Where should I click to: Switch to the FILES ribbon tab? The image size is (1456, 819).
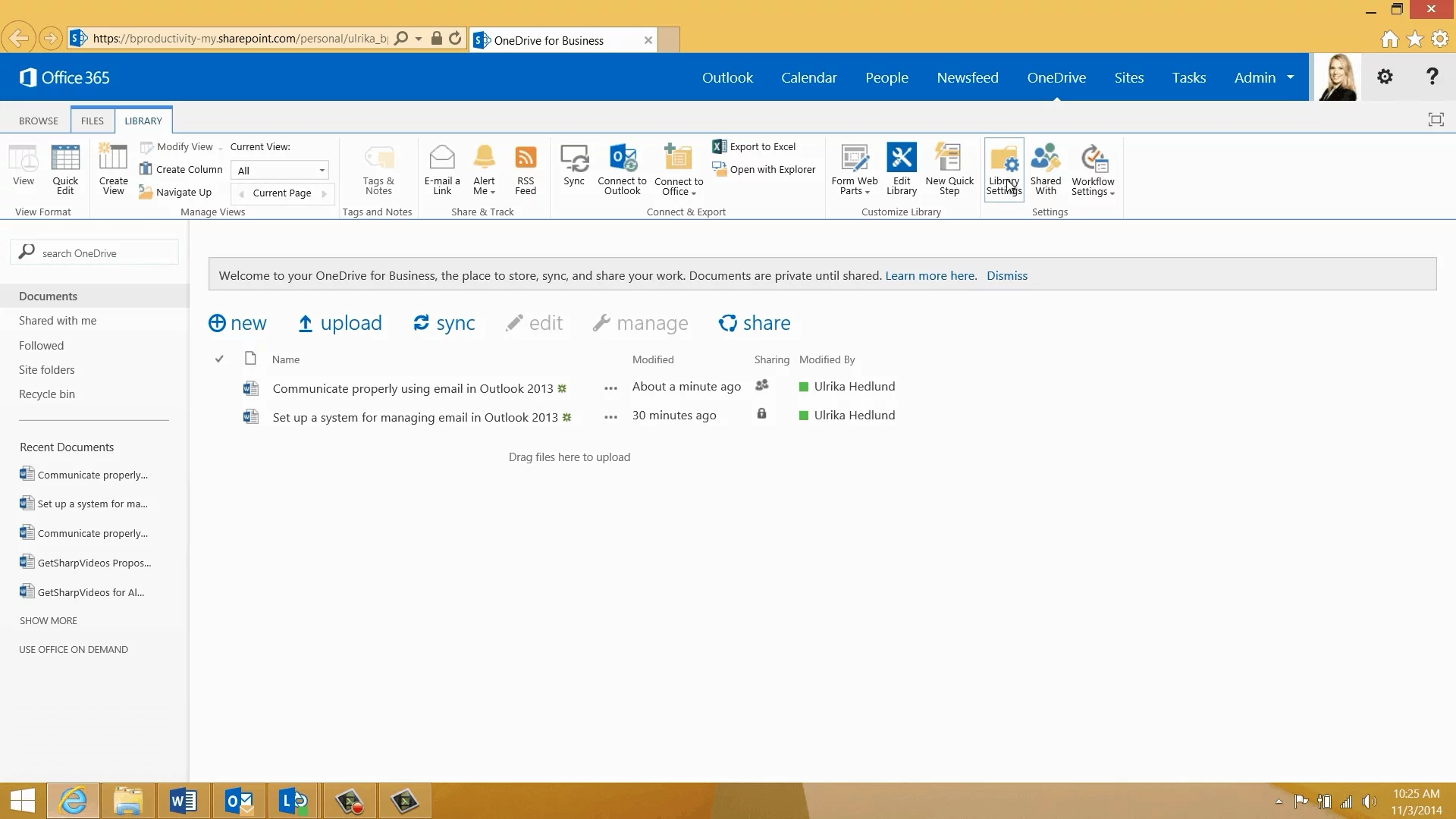(x=92, y=121)
